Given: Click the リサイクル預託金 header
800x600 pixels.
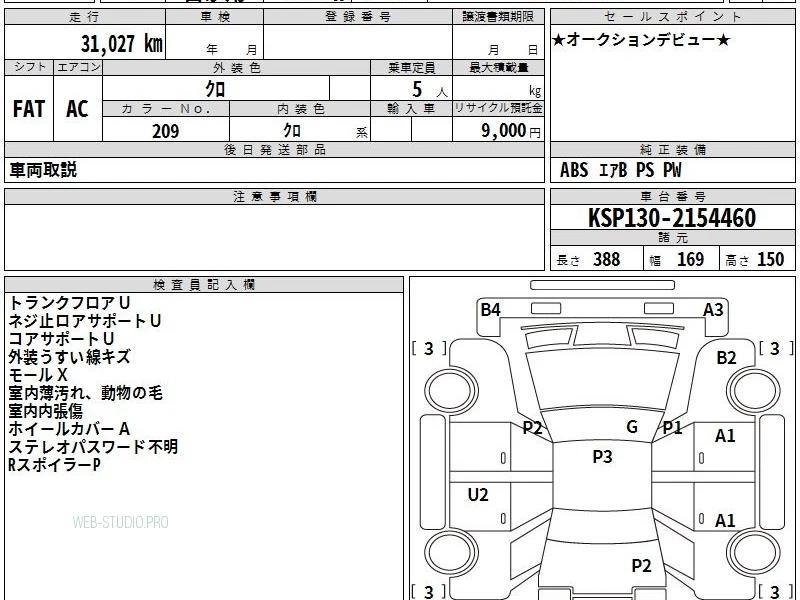Looking at the screenshot, I should (x=498, y=108).
